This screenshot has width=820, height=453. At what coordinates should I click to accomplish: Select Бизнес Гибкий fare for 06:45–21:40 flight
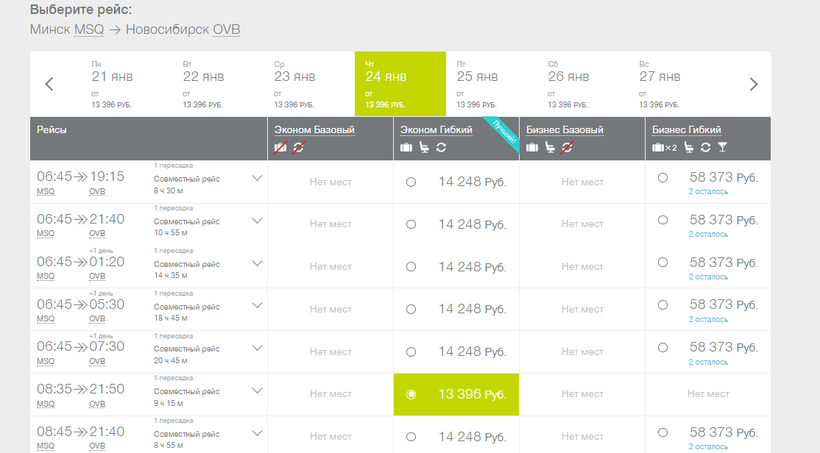(x=662, y=220)
